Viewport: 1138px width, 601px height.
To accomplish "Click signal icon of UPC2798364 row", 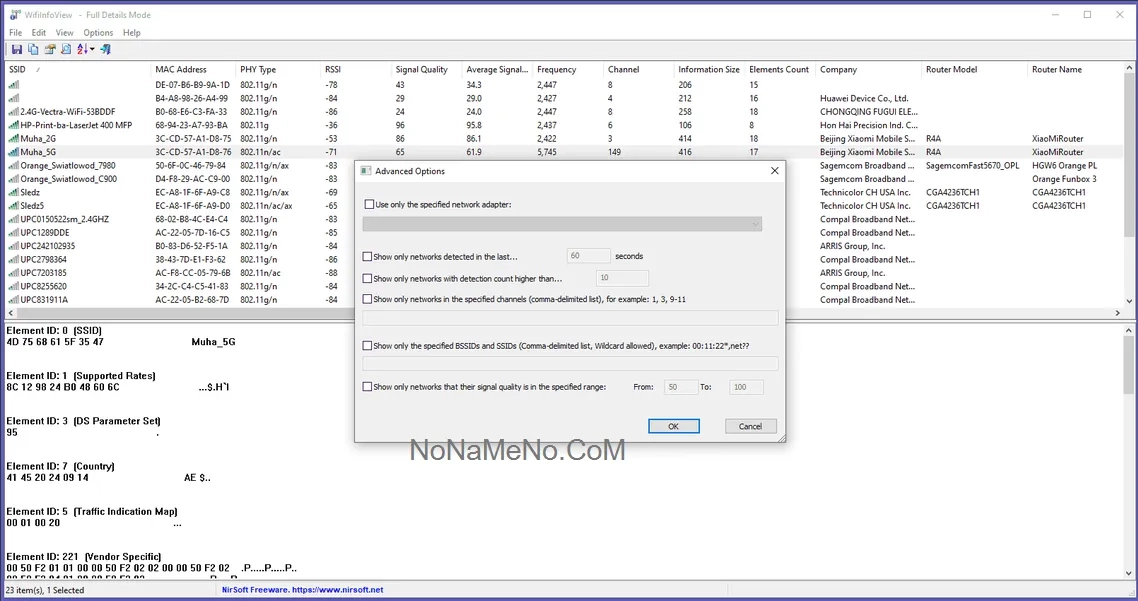I will pos(14,260).
